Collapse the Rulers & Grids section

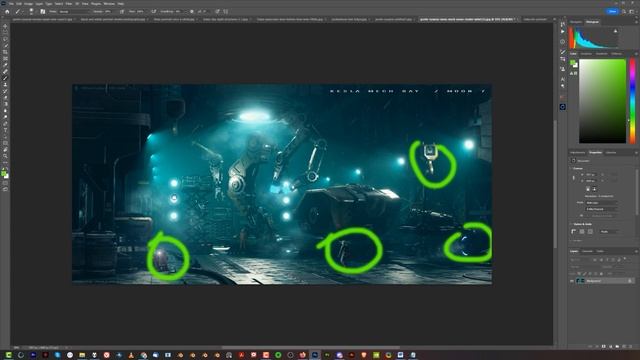[571, 224]
